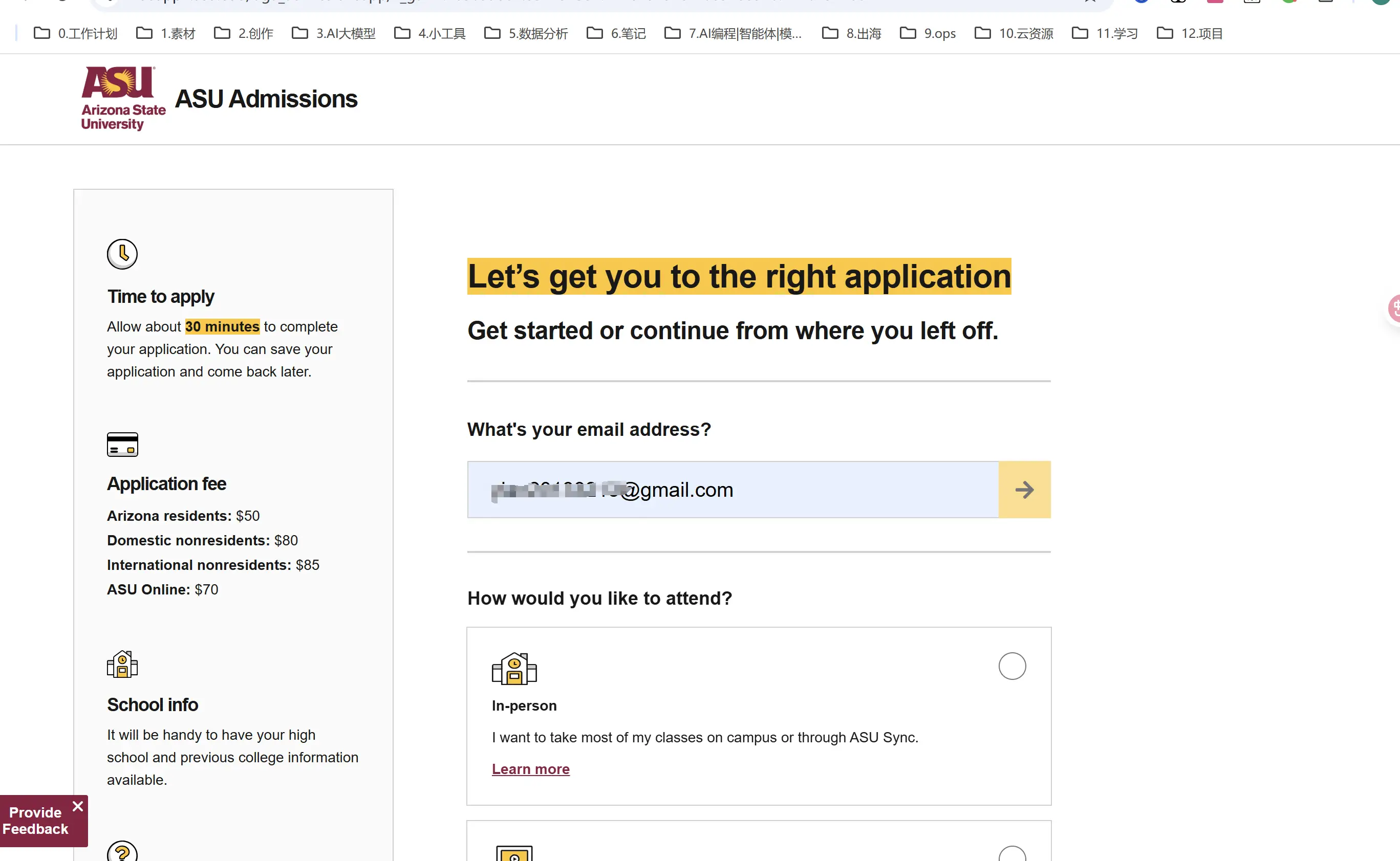The image size is (1400, 861).
Task: Submit email with the yellow arrow button
Action: [1024, 490]
